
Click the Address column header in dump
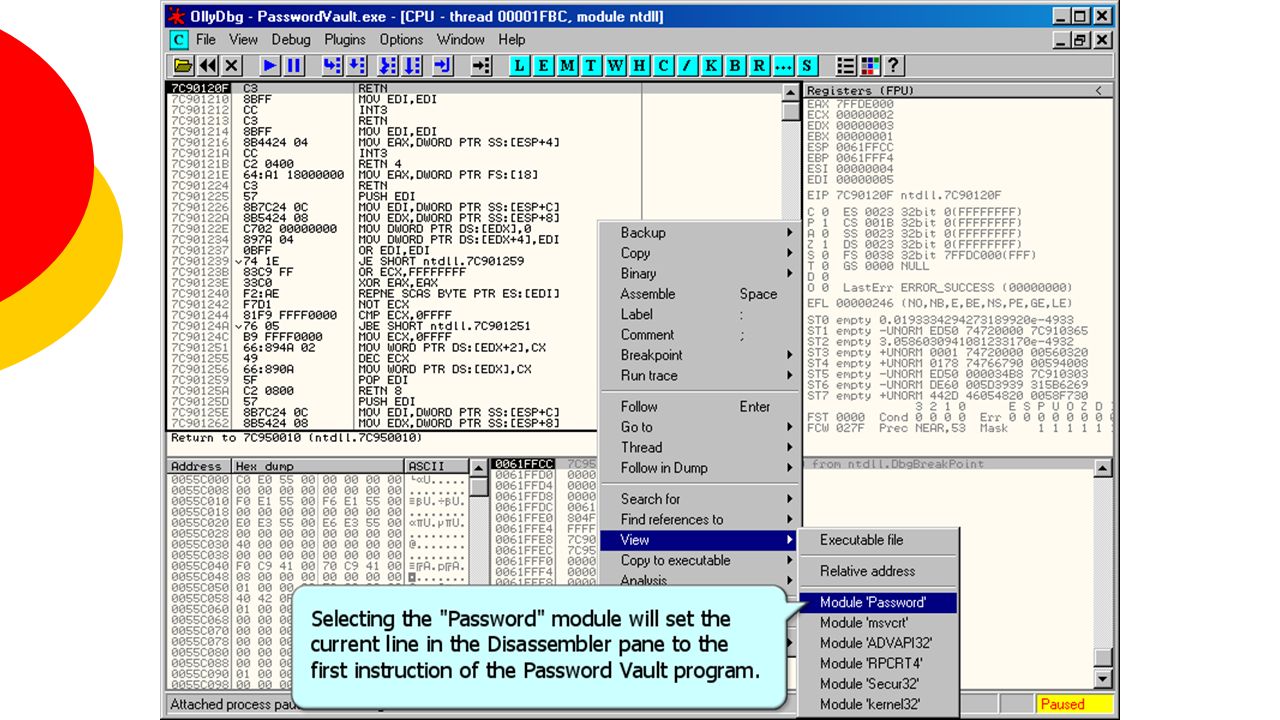(x=198, y=466)
